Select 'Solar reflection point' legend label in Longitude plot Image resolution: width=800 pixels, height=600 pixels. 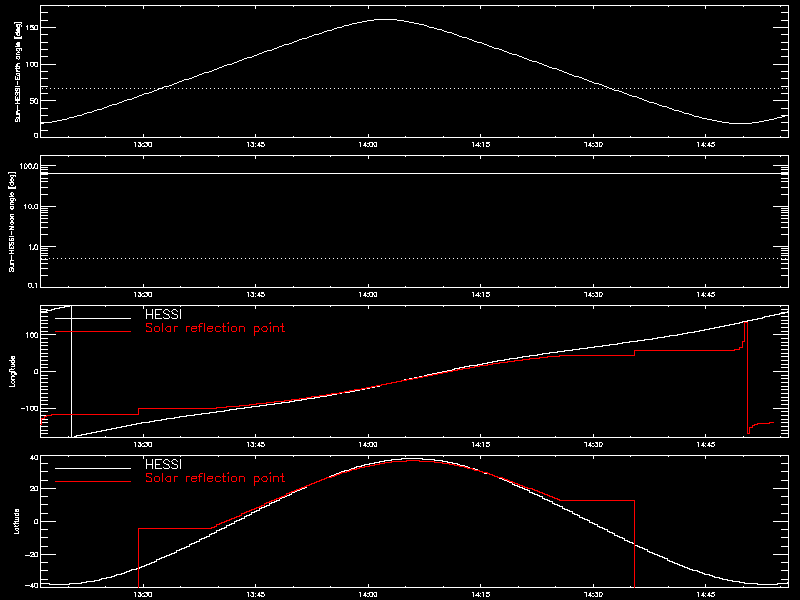pyautogui.click(x=215, y=328)
